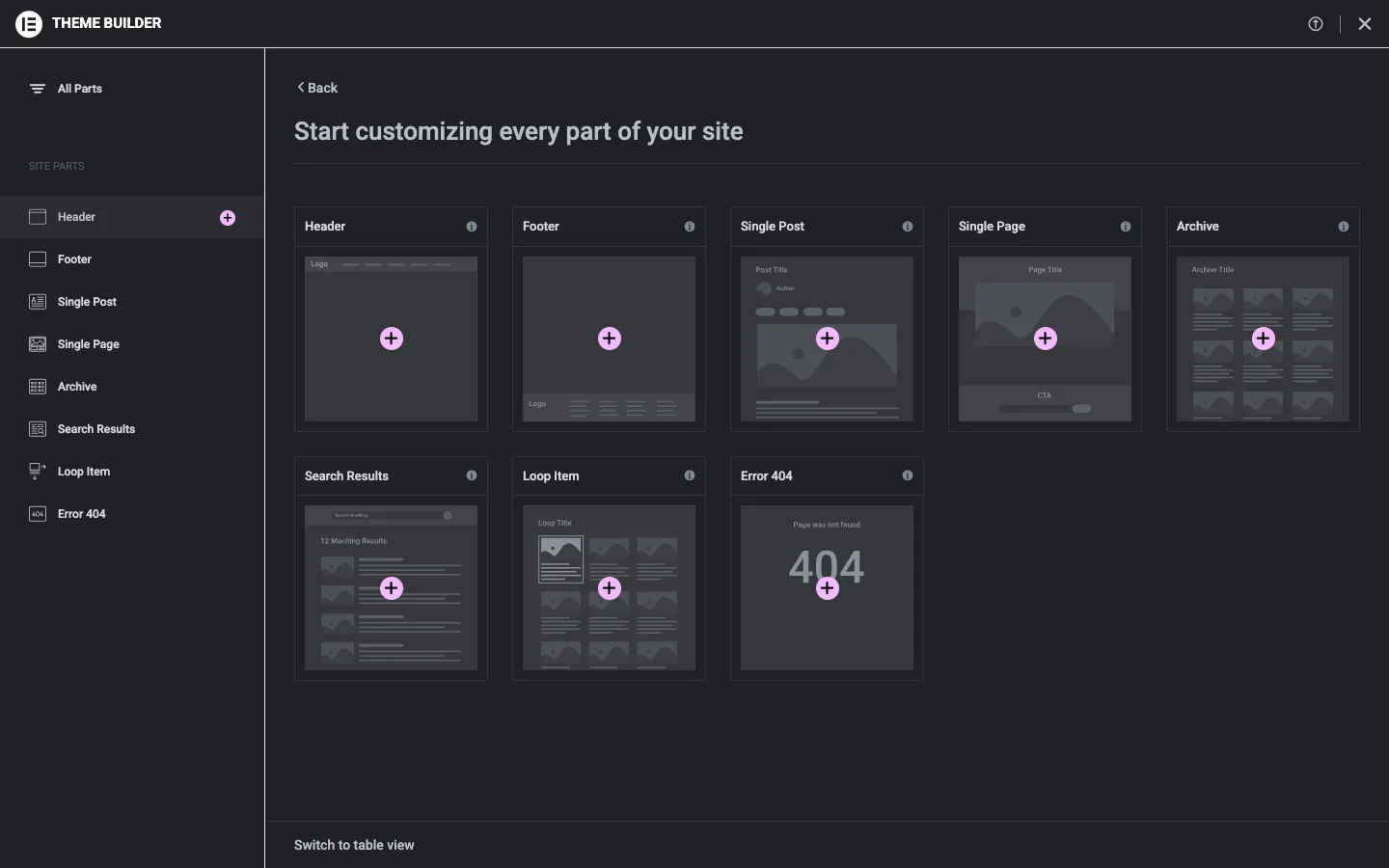This screenshot has height=868, width=1389.
Task: Show info for the Footer card
Action: pos(690,227)
